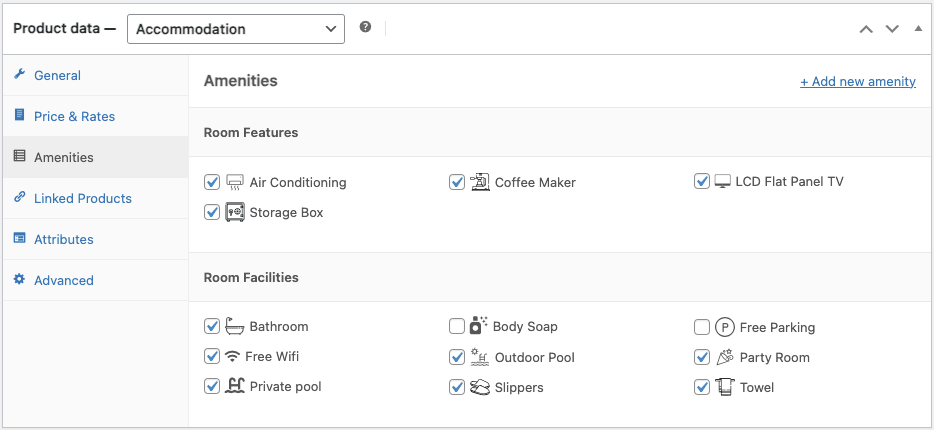Collapse the Product data panel triangle

(918, 29)
